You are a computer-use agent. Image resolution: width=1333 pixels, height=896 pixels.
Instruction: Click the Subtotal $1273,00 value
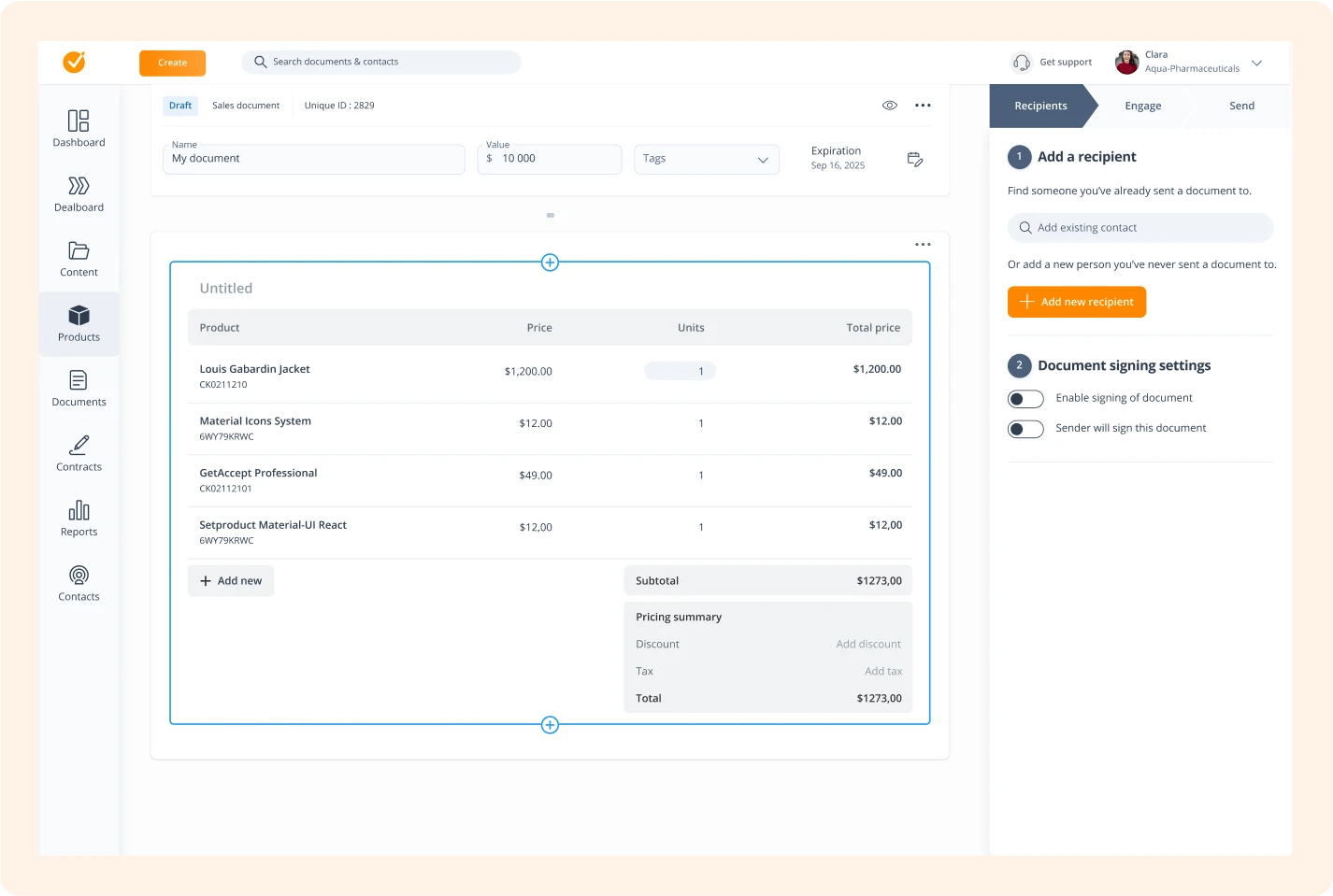[879, 581]
